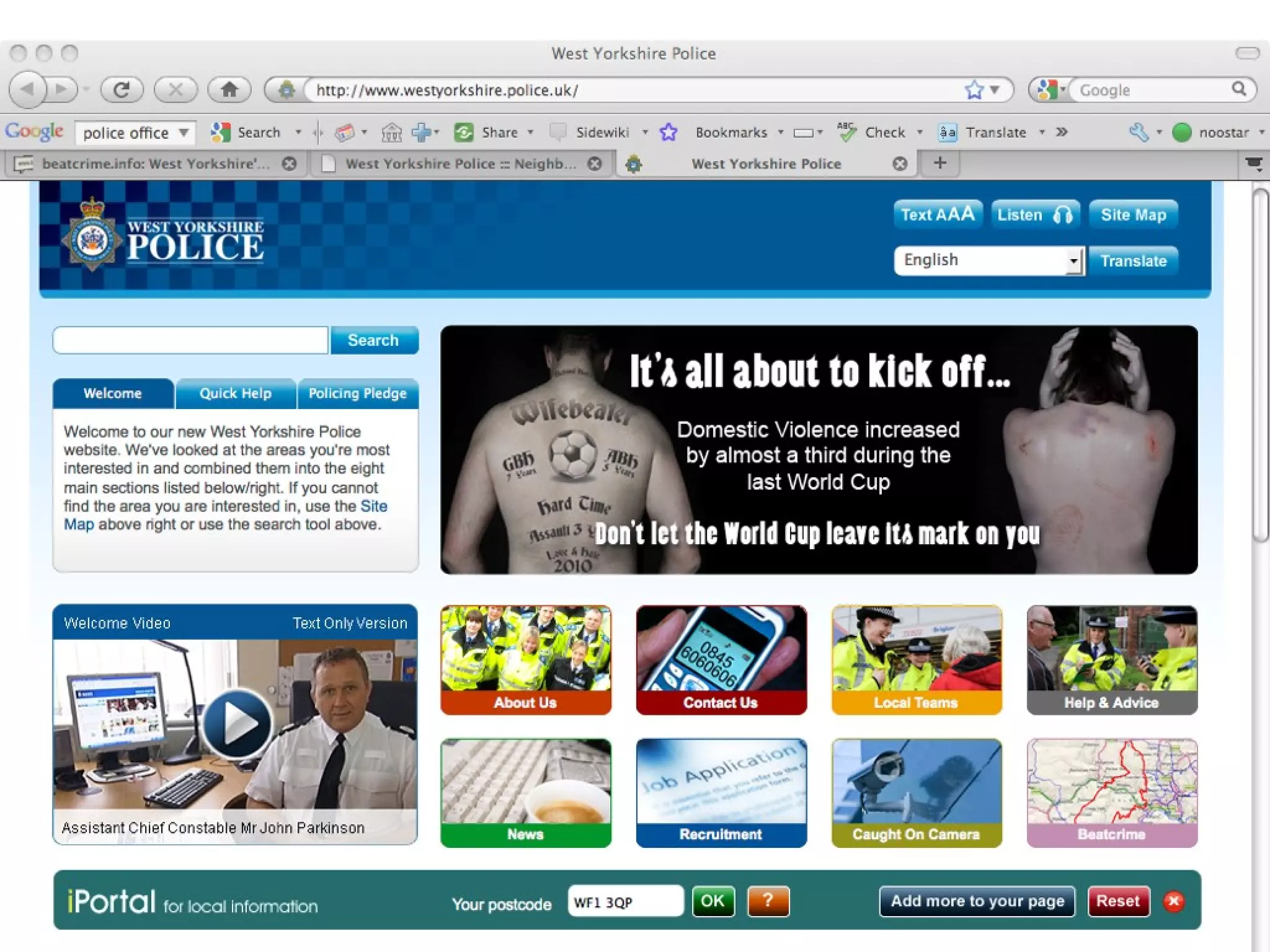This screenshot has width=1270, height=952.
Task: Click the green OK postcode button
Action: tap(713, 901)
